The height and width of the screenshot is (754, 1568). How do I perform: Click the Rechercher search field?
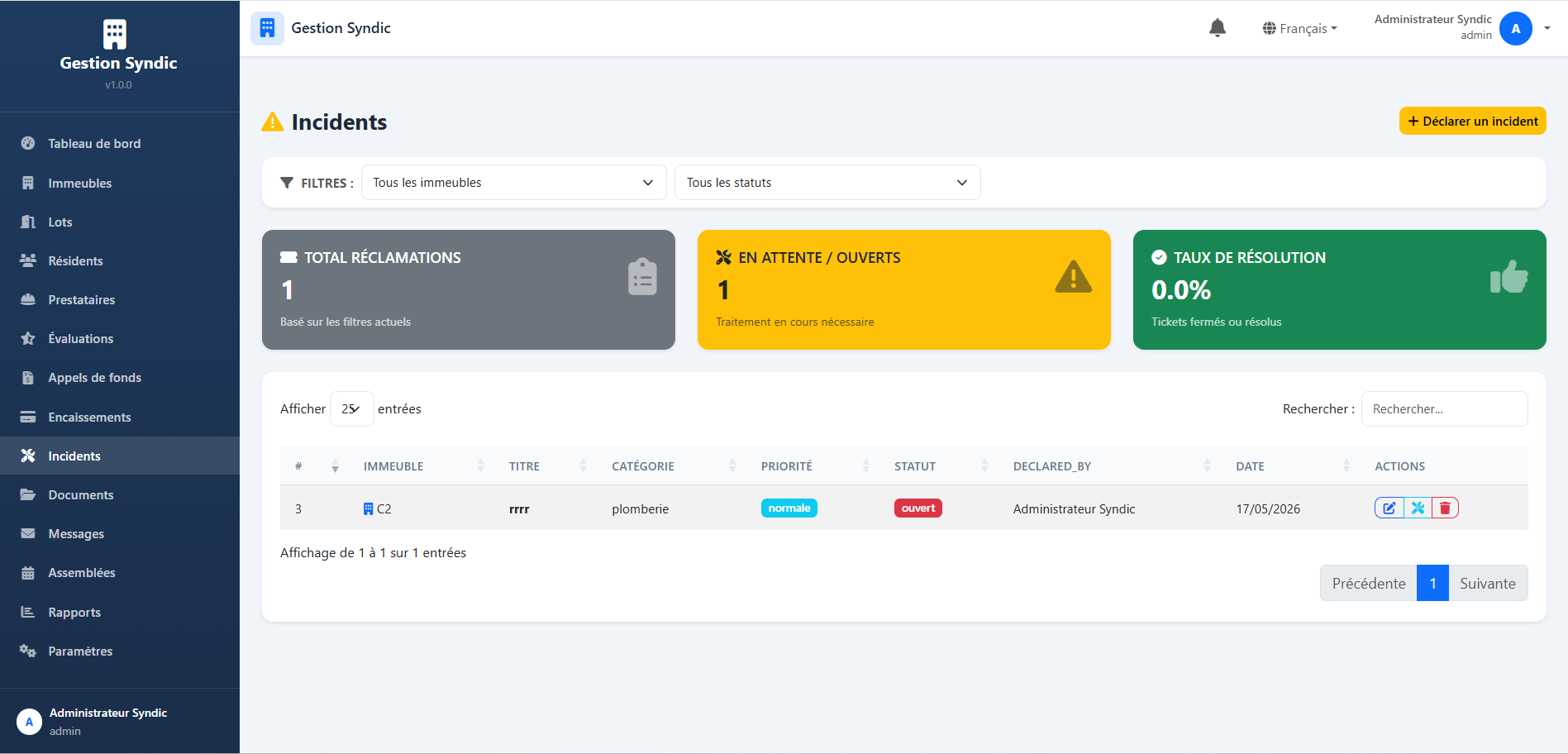pos(1444,408)
